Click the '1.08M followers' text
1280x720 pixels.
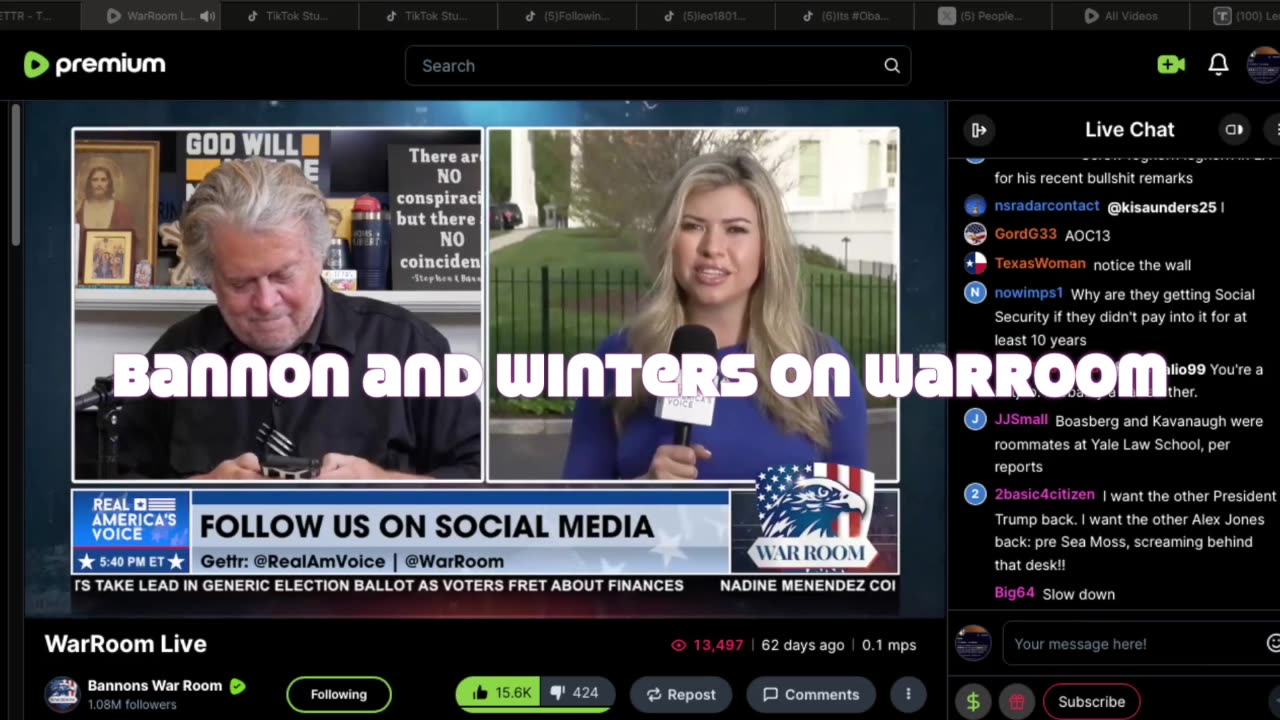pyautogui.click(x=132, y=704)
